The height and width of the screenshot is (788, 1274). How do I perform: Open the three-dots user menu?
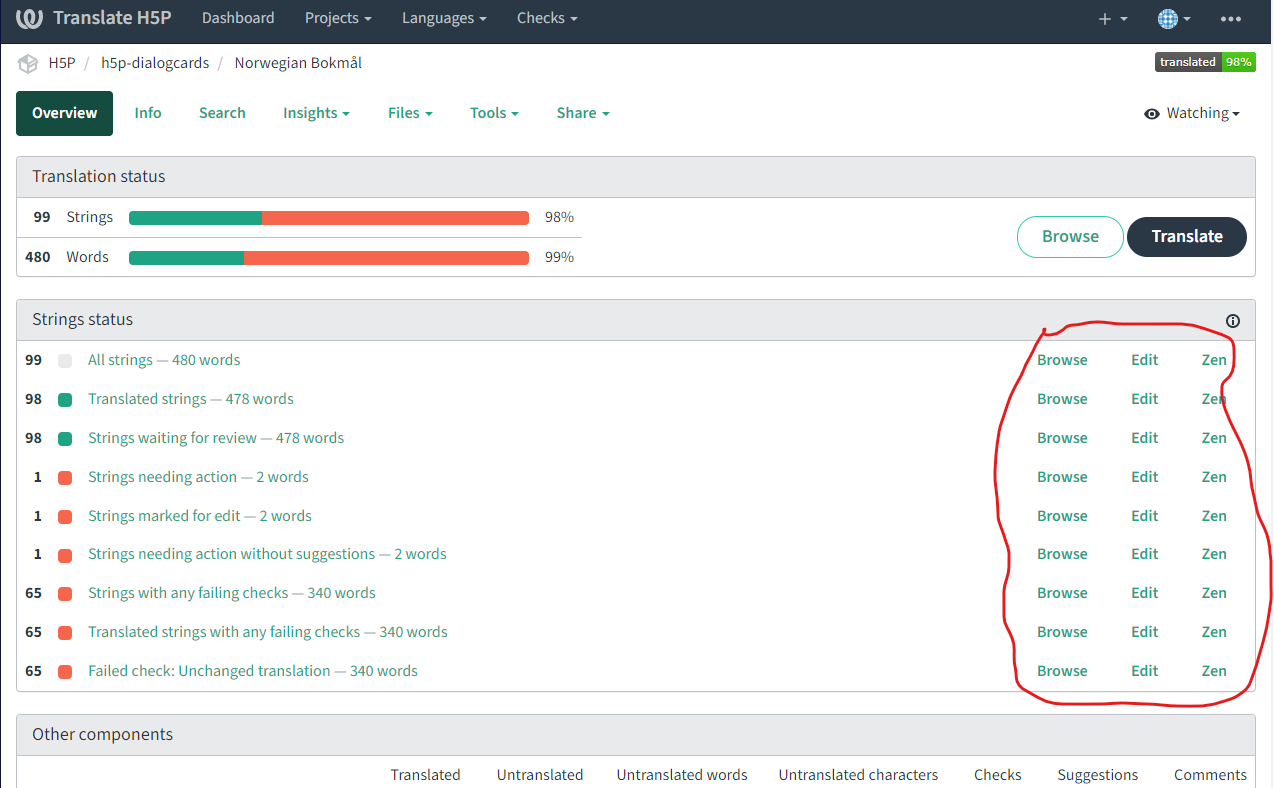(1231, 19)
